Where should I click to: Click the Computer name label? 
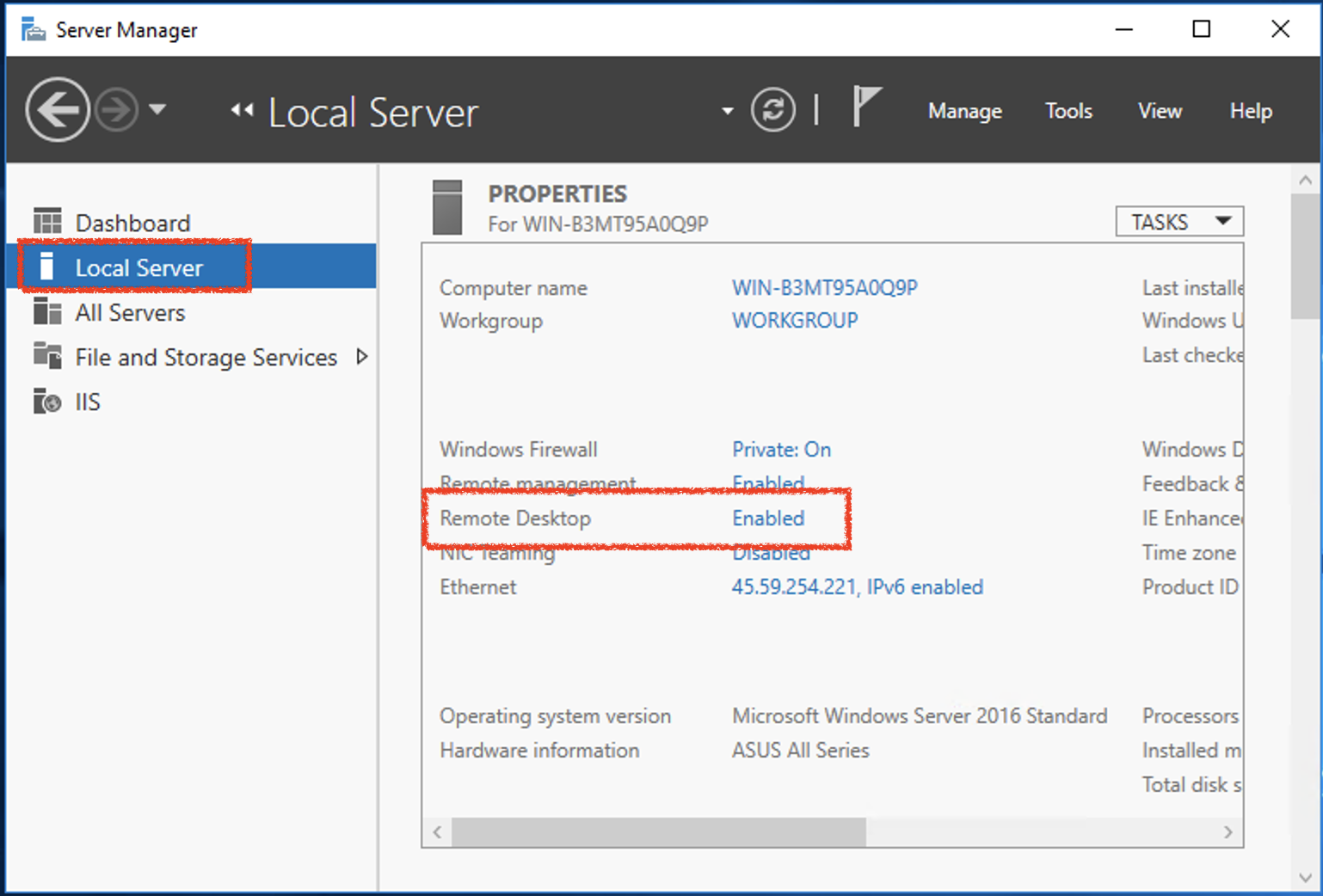514,288
